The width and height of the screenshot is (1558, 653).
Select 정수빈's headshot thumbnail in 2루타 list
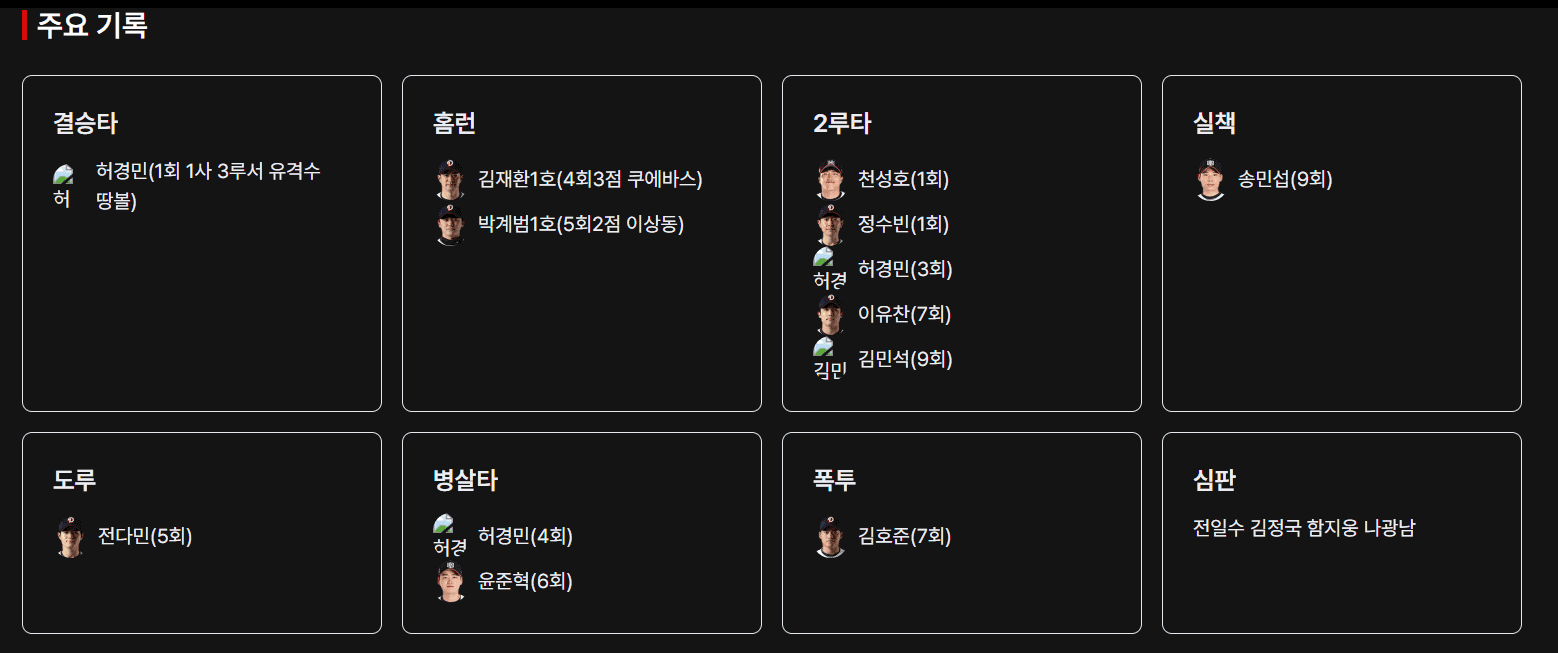pyautogui.click(x=830, y=225)
